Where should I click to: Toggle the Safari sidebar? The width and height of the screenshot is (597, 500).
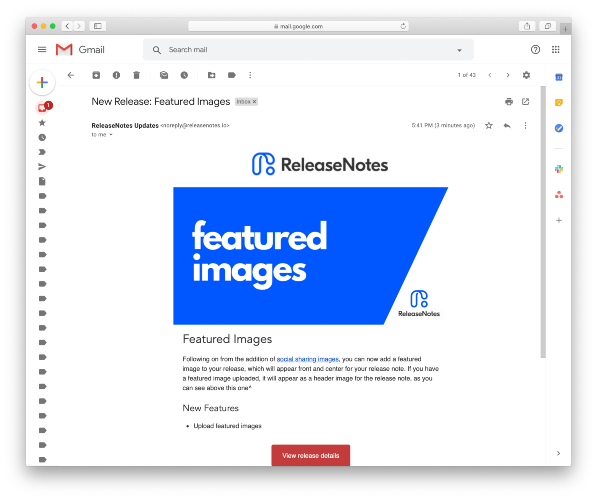(x=98, y=26)
